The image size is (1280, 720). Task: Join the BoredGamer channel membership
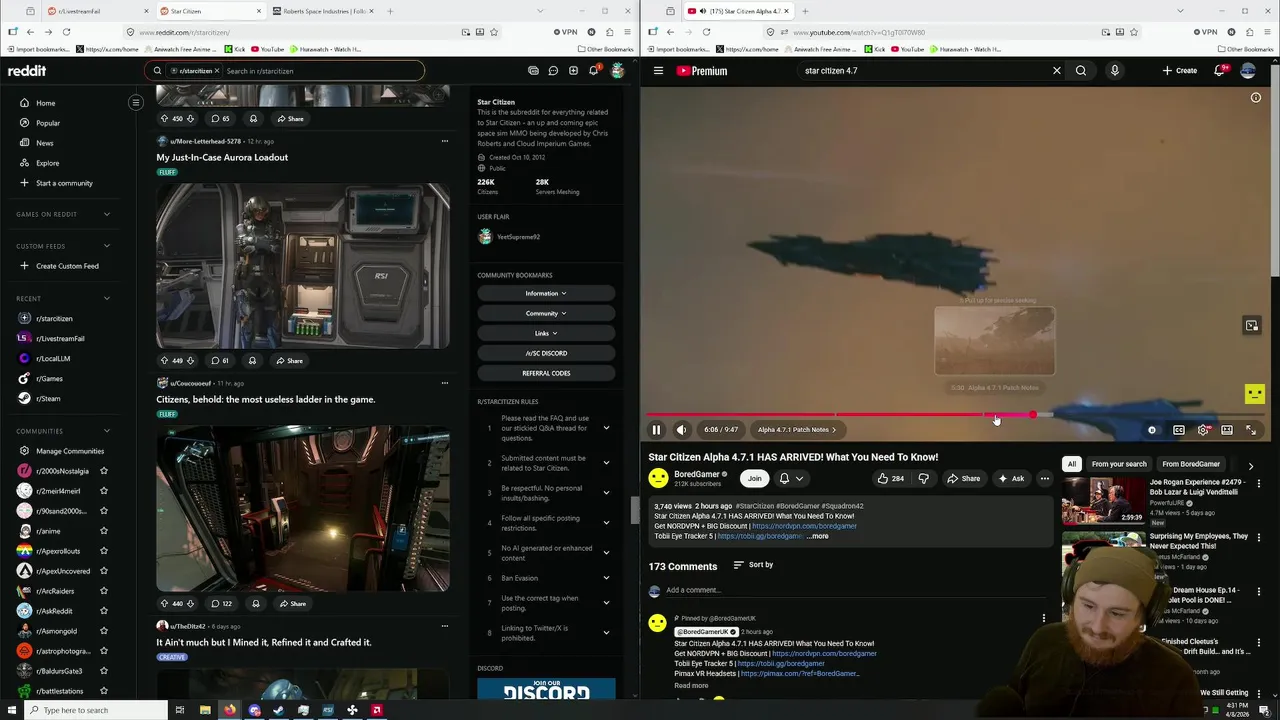(x=755, y=478)
